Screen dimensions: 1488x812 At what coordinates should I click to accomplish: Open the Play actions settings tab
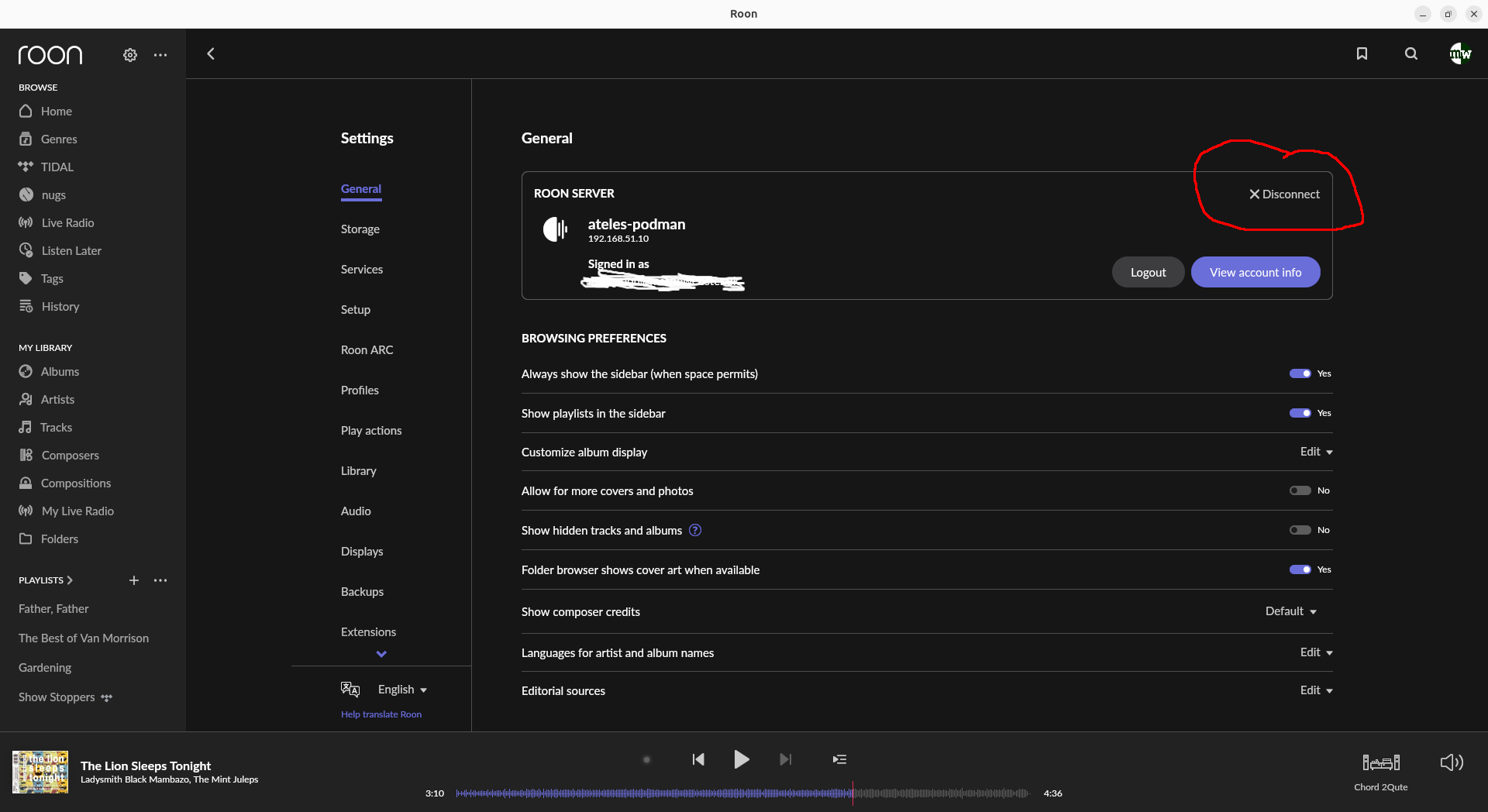(x=371, y=431)
